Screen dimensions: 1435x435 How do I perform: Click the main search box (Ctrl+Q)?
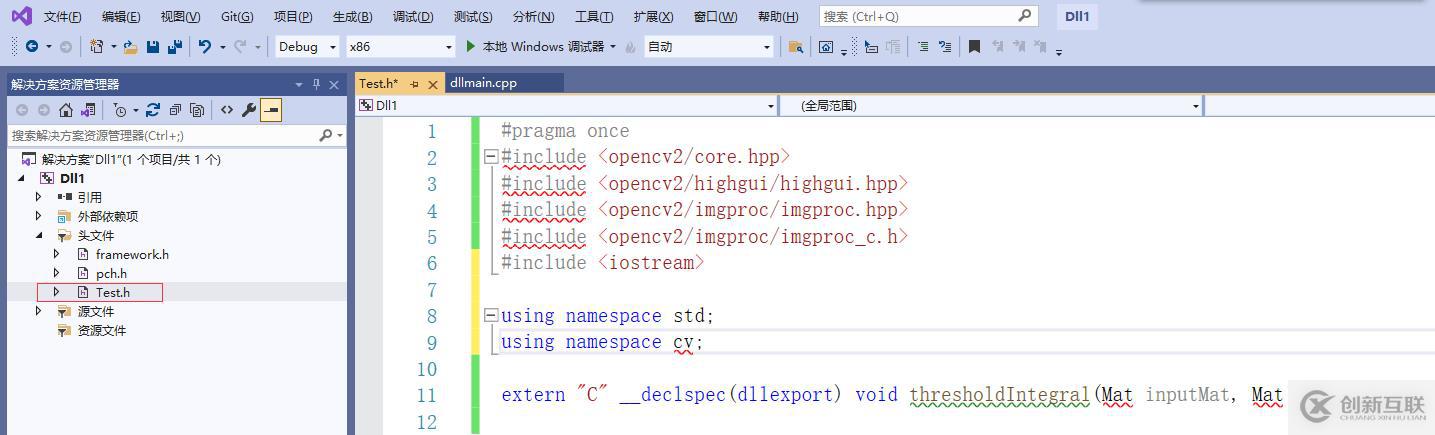click(928, 16)
